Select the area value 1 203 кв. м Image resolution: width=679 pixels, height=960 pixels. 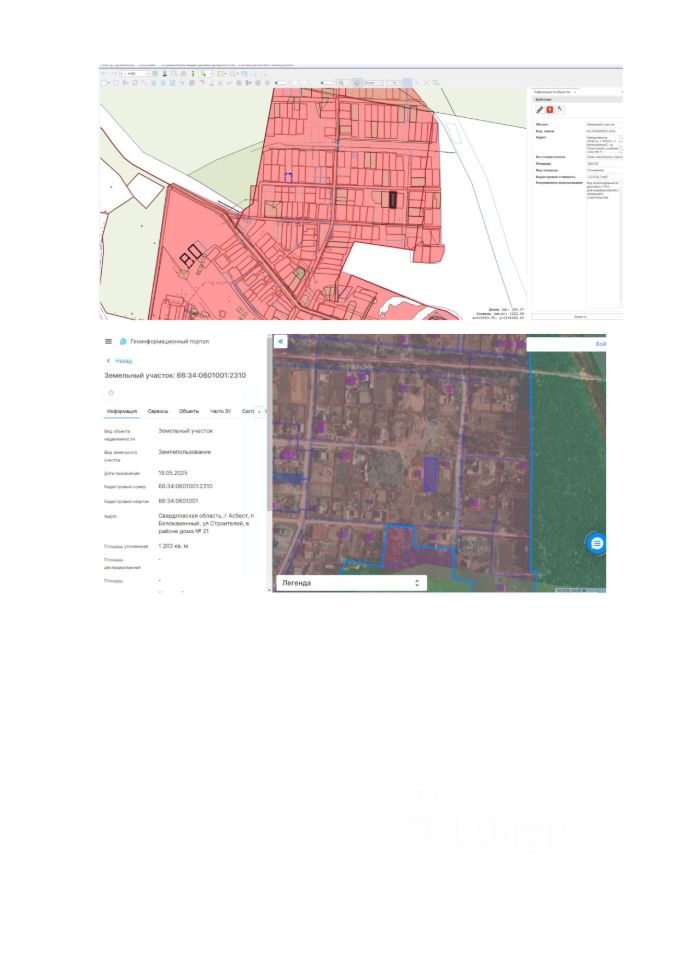(173, 546)
